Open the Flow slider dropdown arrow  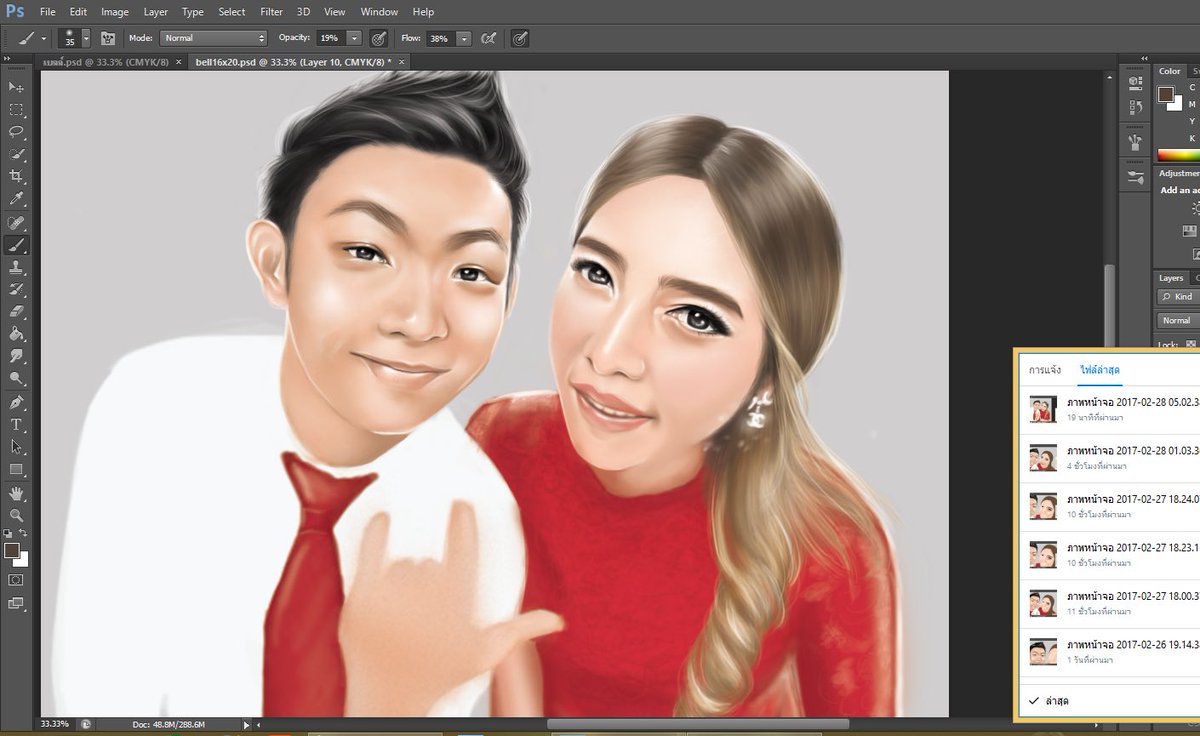[464, 38]
